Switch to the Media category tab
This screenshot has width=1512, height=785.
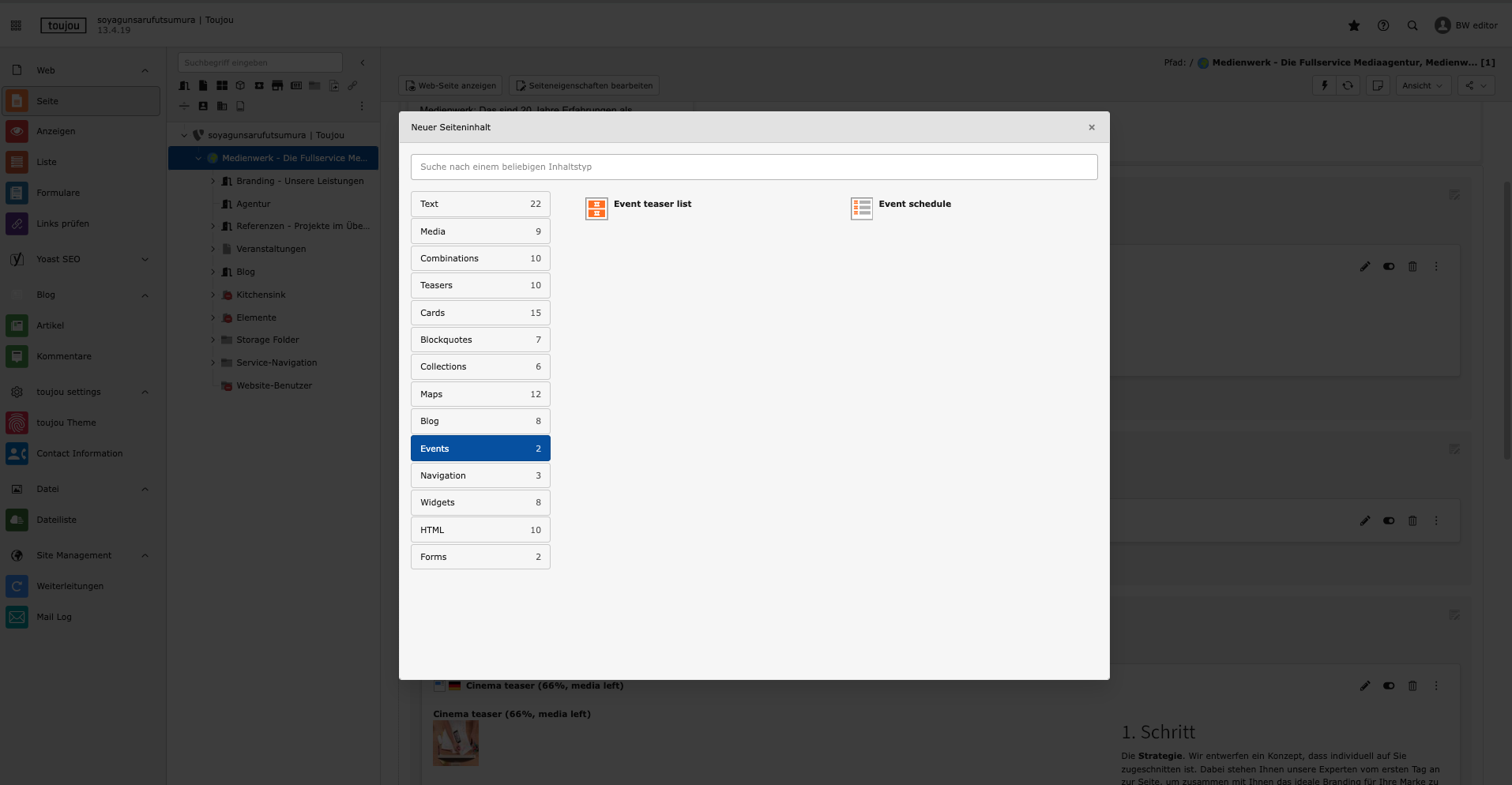[480, 231]
